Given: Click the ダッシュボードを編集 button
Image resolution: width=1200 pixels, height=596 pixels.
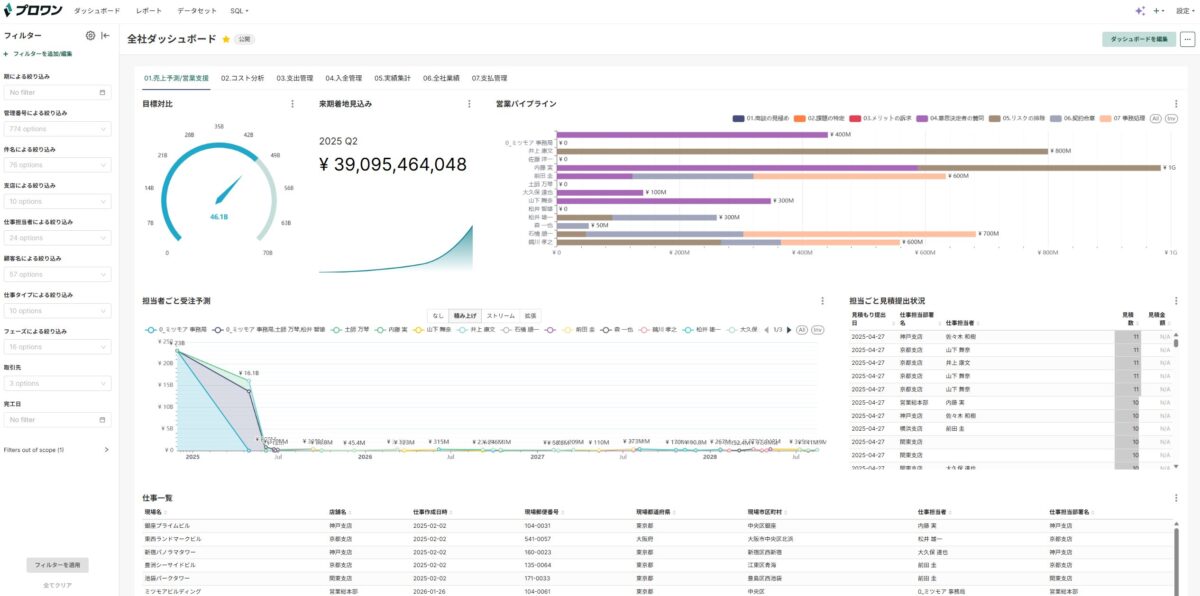Looking at the screenshot, I should coord(1139,39).
